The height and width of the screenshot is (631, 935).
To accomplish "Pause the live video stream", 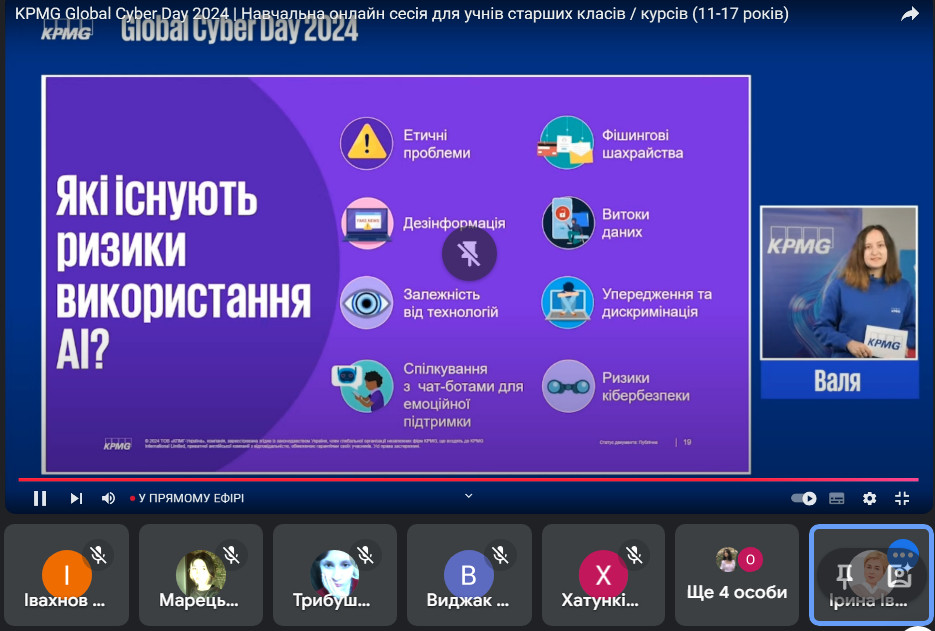I will (40, 498).
